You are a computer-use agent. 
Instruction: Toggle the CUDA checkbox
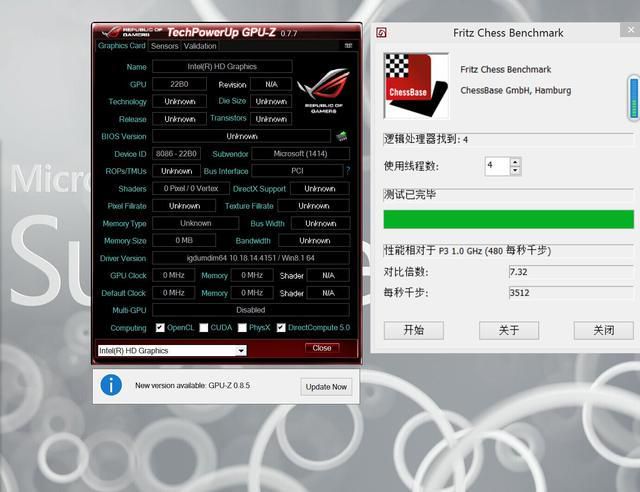[204, 327]
